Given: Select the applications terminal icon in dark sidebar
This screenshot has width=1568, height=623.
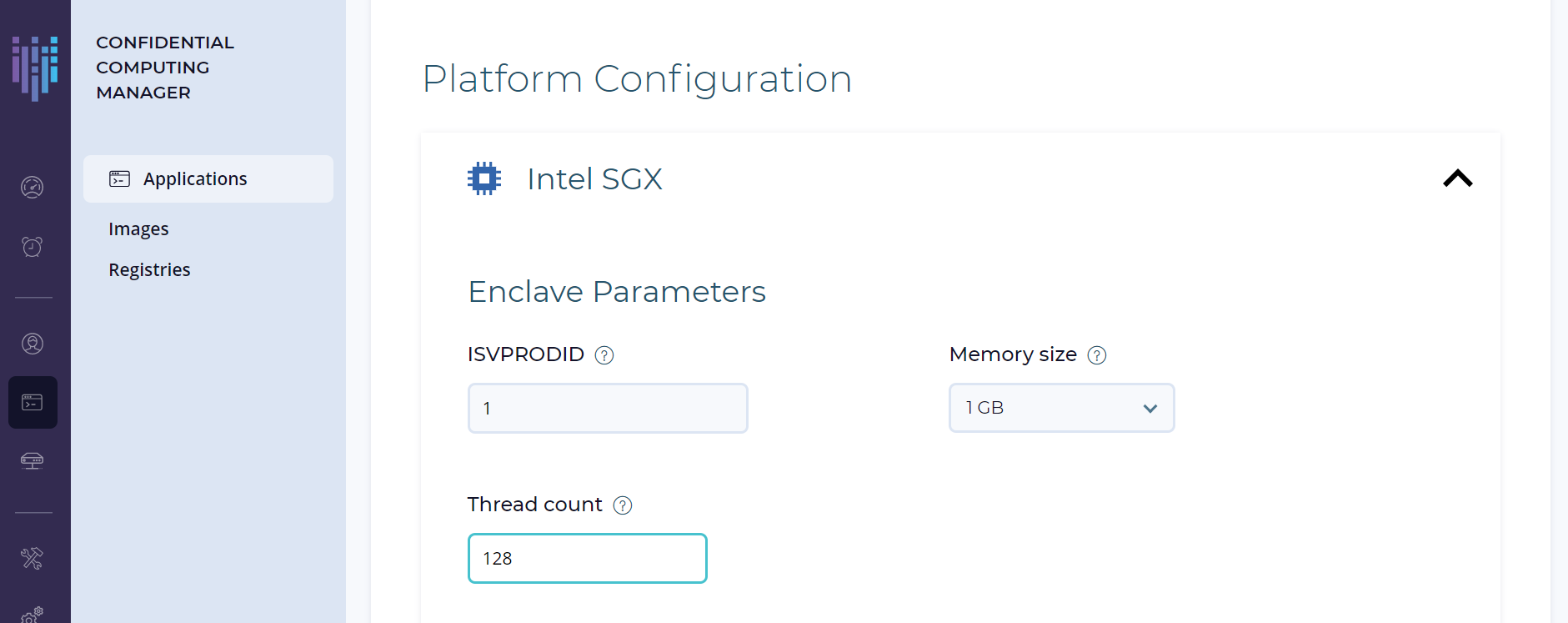Looking at the screenshot, I should point(33,403).
